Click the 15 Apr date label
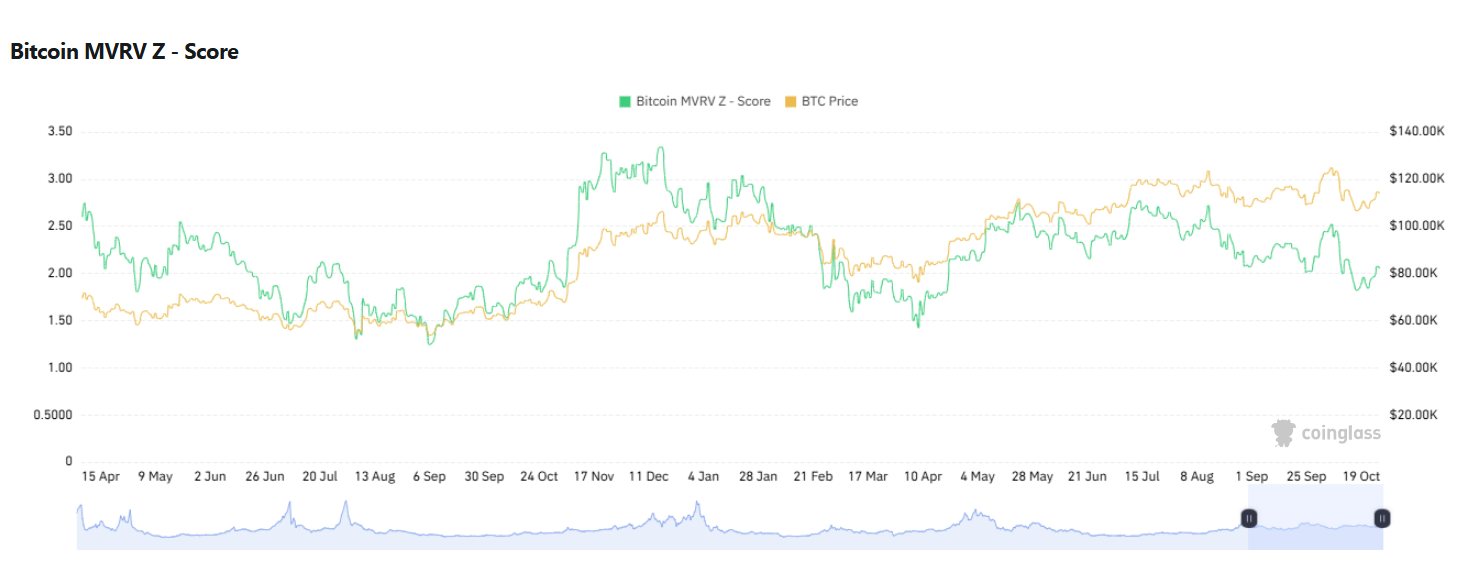The height and width of the screenshot is (573, 1482). point(100,477)
